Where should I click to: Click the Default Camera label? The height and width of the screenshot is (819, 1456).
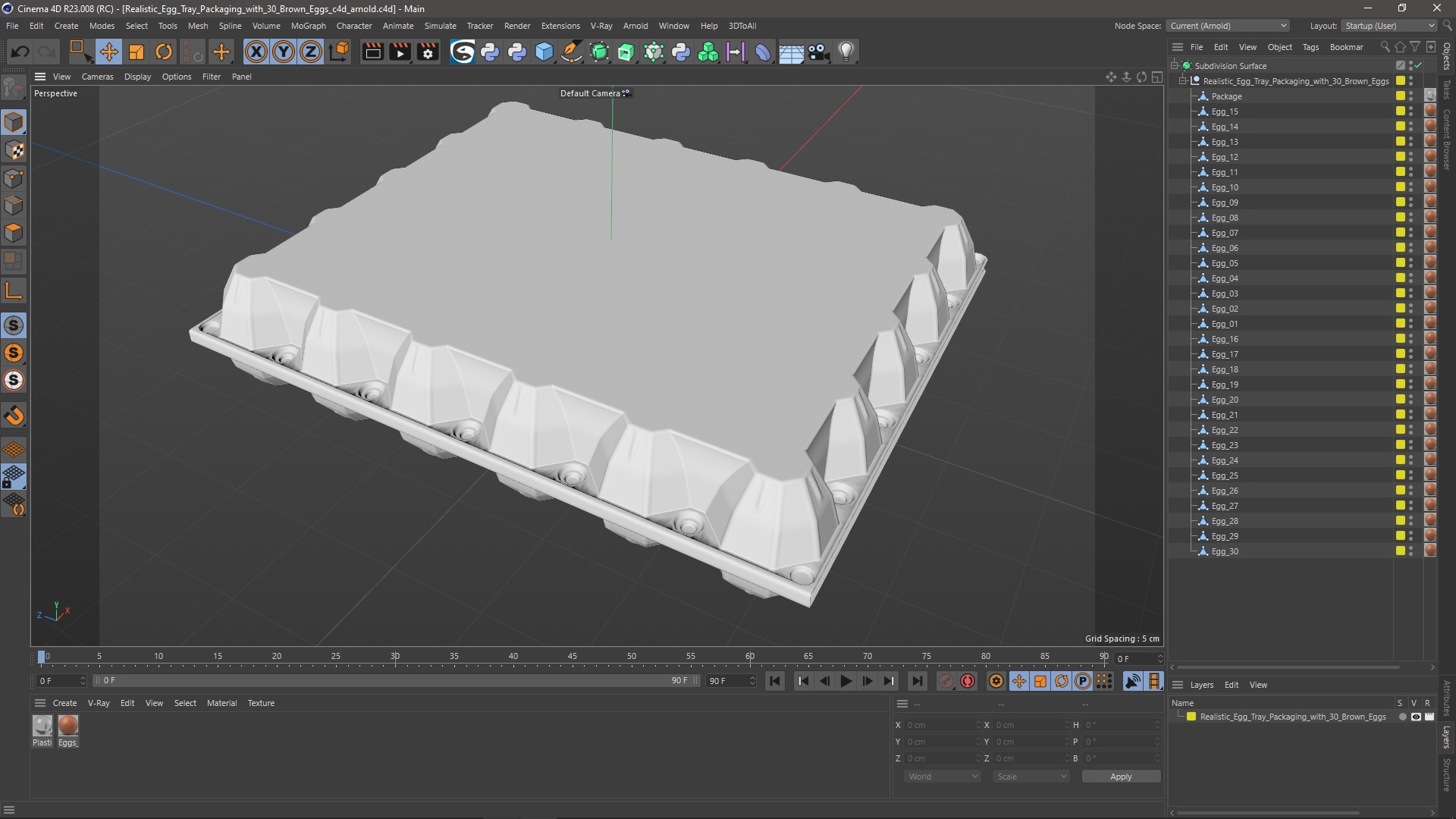tap(590, 93)
